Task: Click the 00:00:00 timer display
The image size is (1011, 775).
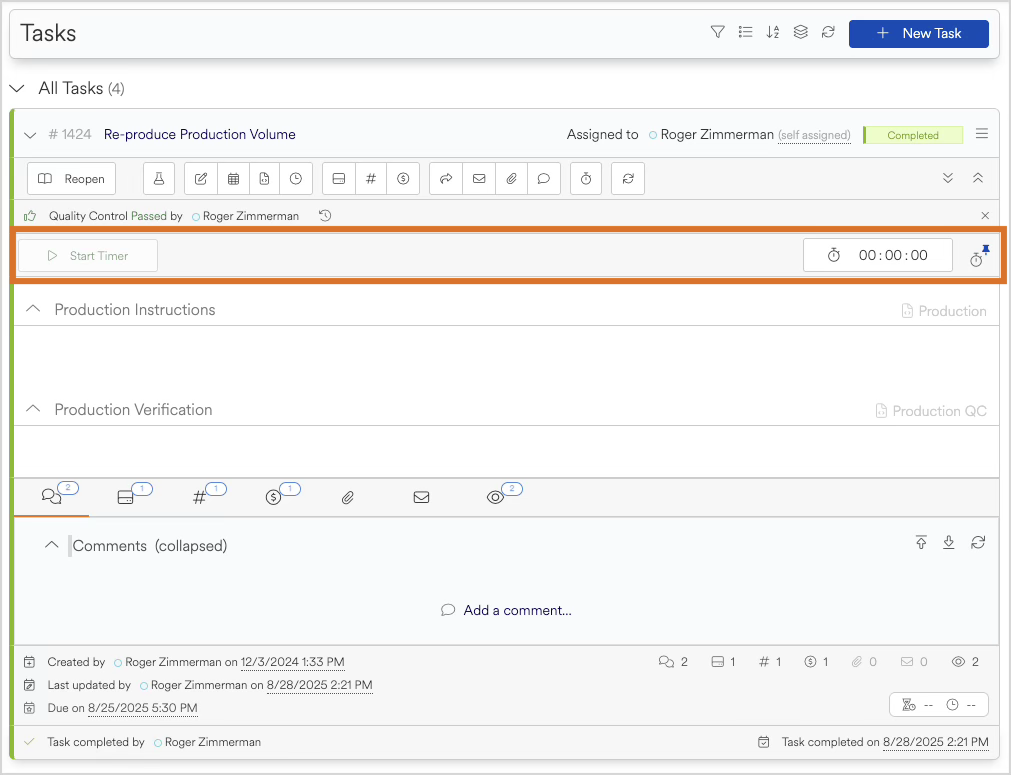Action: point(878,255)
